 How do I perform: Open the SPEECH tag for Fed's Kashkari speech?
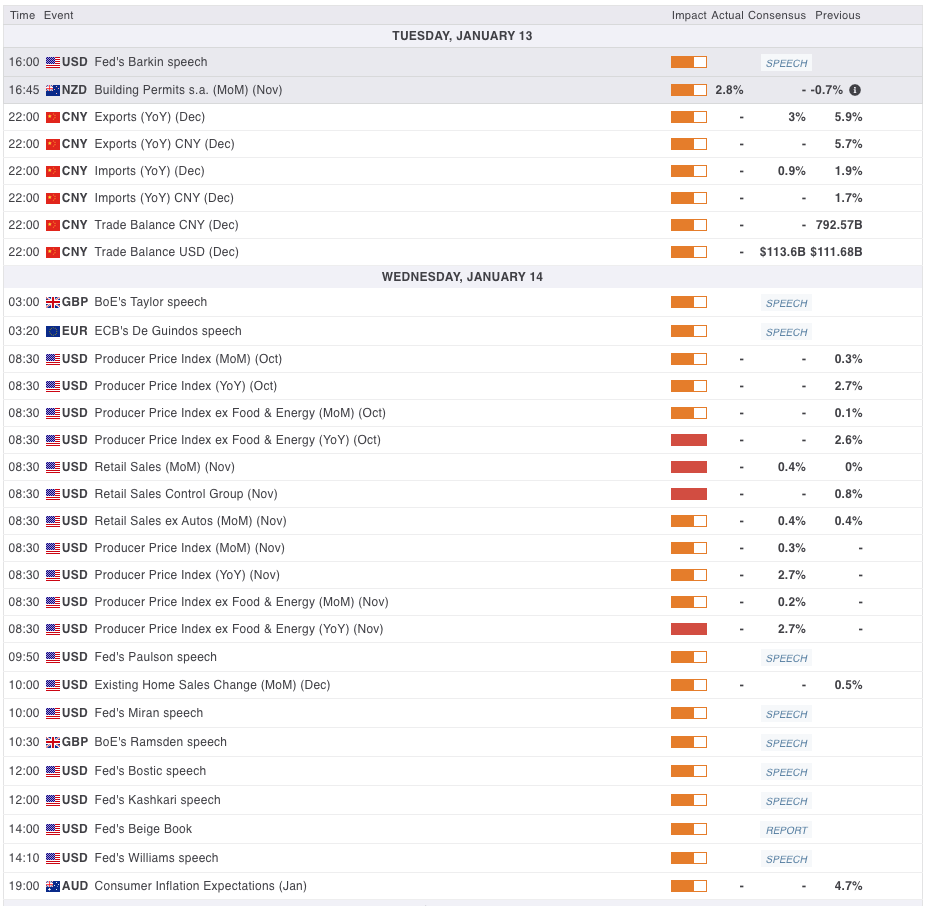click(786, 801)
